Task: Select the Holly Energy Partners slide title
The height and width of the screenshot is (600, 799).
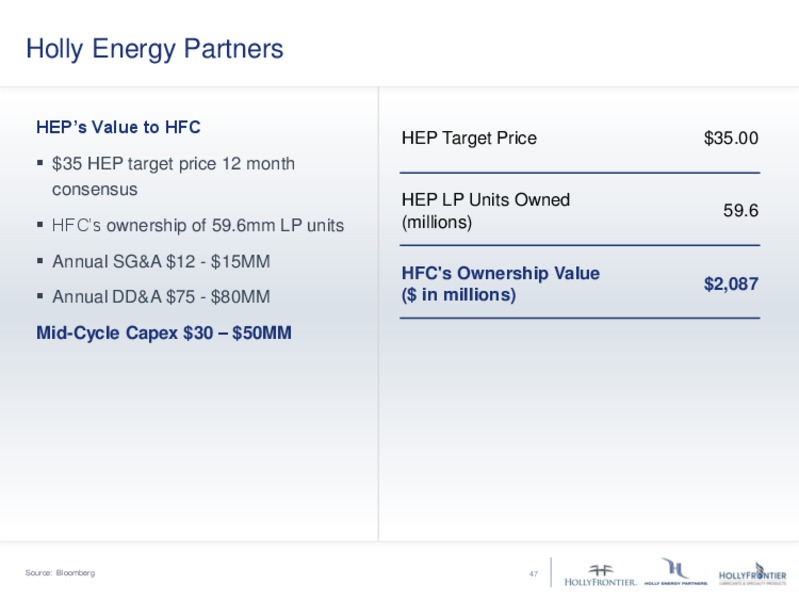Action: coord(154,49)
